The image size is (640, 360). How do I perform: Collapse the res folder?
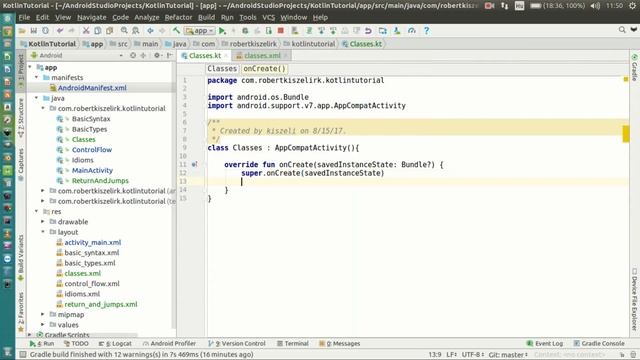[x=36, y=211]
